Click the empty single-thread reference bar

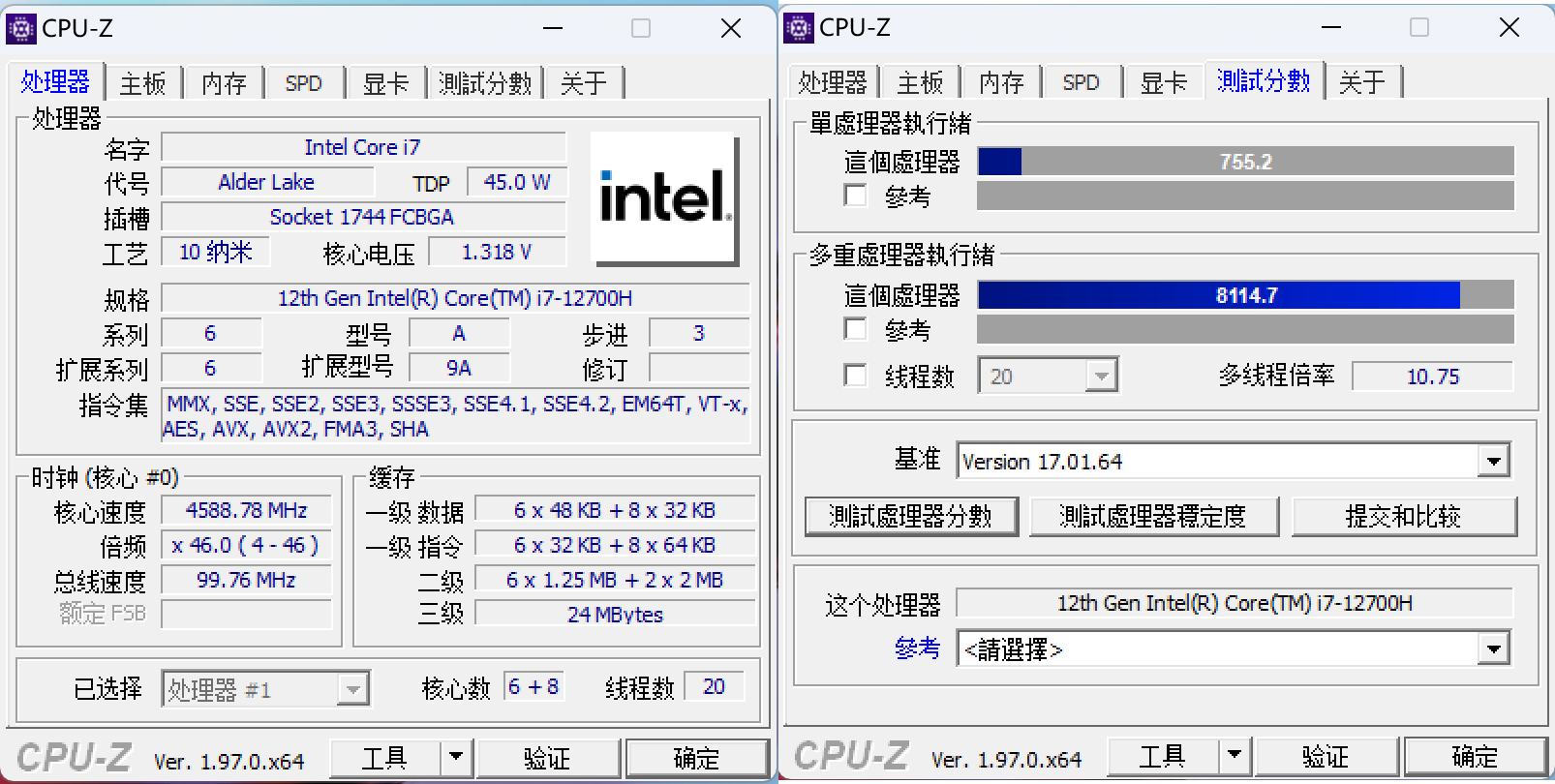(x=1246, y=196)
